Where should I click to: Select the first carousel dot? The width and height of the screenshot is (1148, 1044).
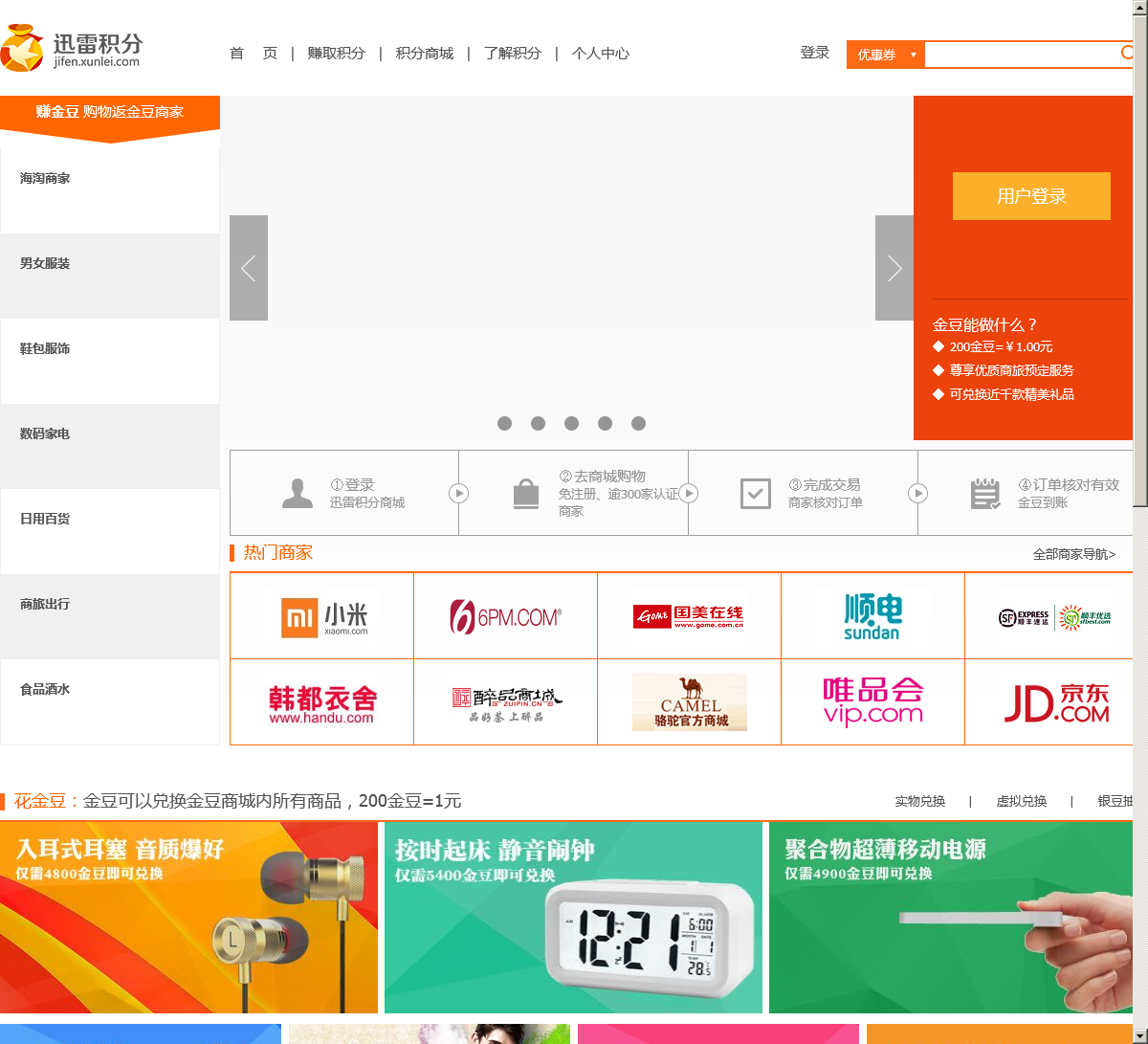pyautogui.click(x=504, y=423)
